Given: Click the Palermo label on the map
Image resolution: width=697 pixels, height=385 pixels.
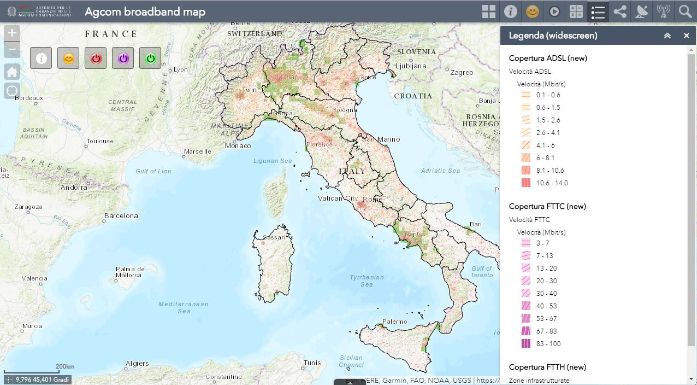Looking at the screenshot, I should (x=395, y=321).
